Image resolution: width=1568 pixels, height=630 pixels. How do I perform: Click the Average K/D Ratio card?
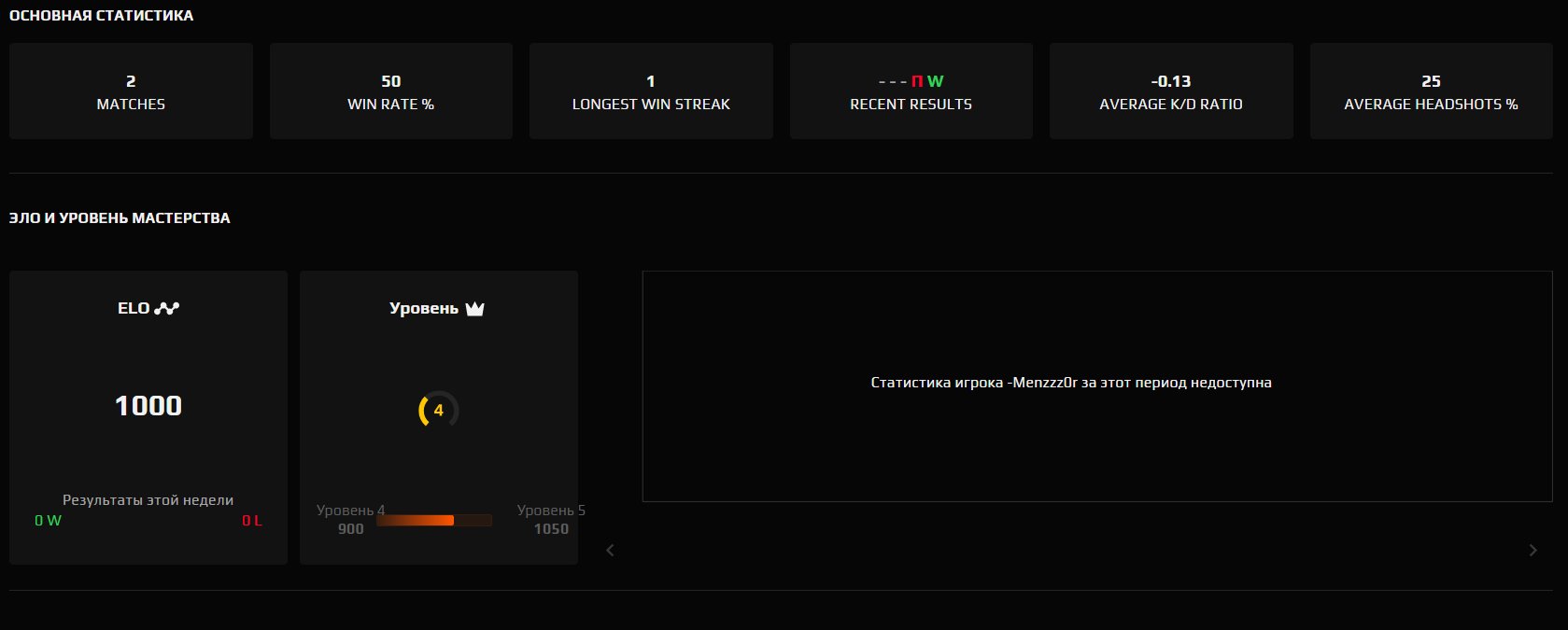[1171, 91]
